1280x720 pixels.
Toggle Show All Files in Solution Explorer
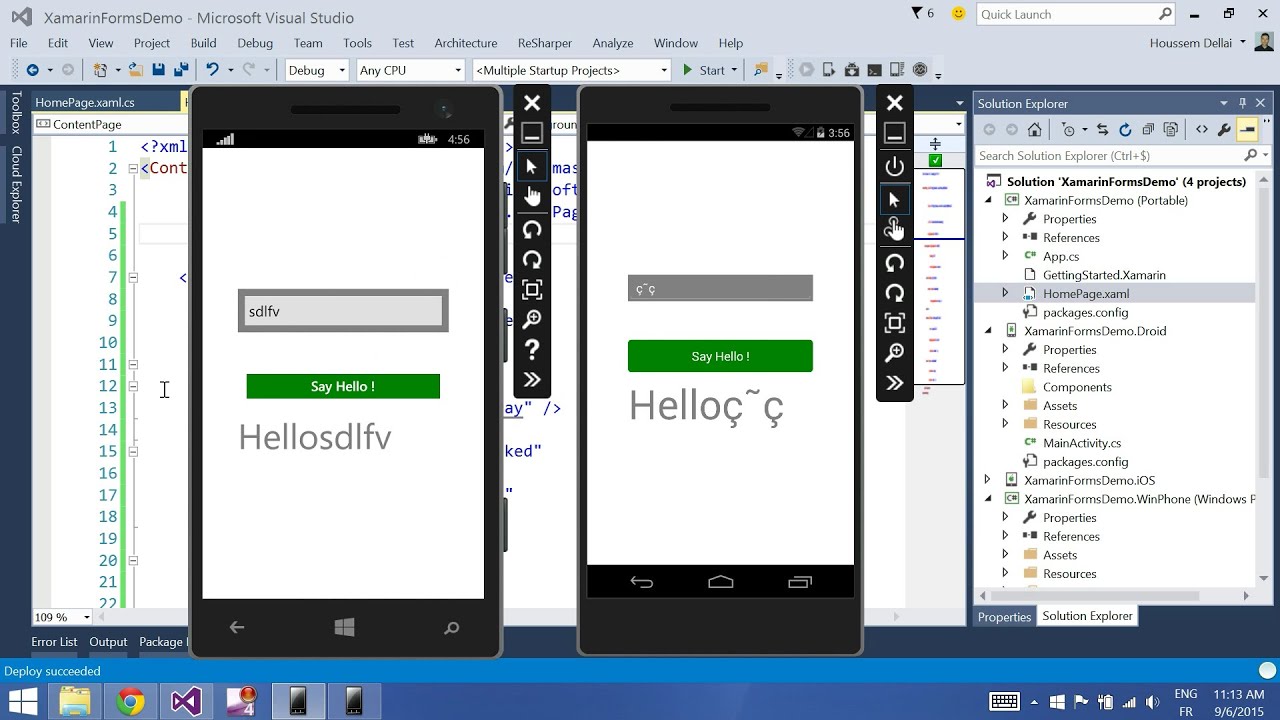1170,130
